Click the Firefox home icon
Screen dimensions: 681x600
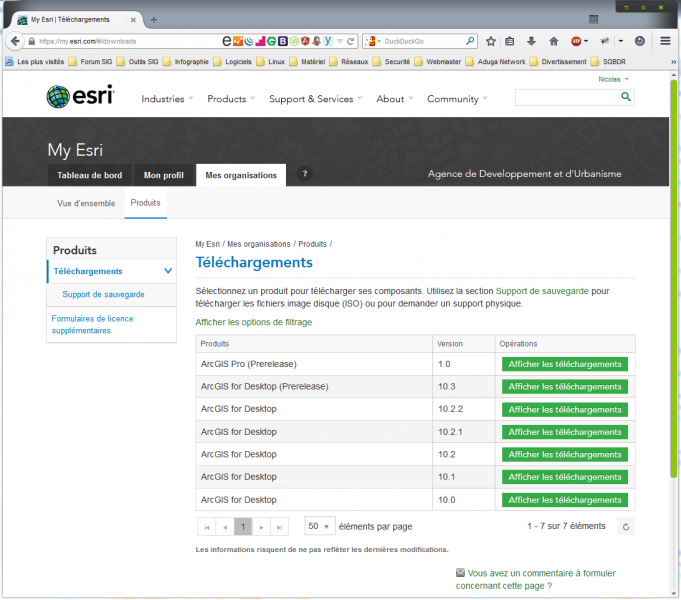click(553, 41)
